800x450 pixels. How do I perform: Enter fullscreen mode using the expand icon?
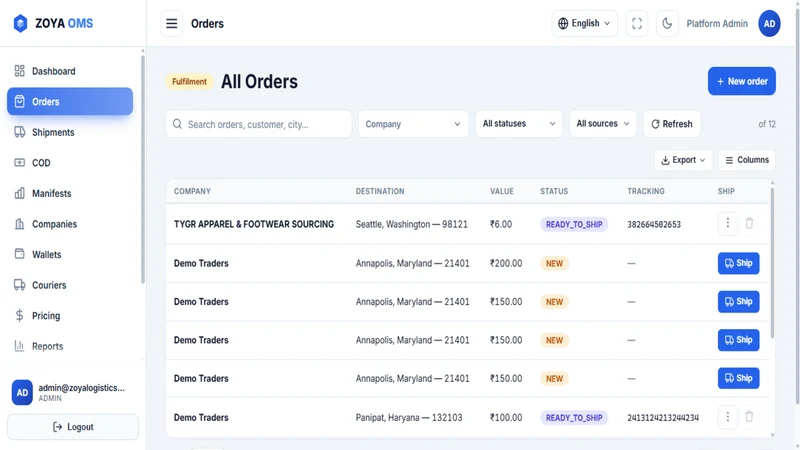pyautogui.click(x=637, y=23)
